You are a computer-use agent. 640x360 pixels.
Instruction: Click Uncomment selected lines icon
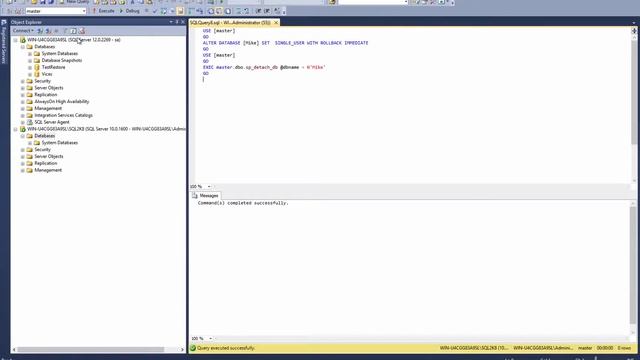(247, 11)
